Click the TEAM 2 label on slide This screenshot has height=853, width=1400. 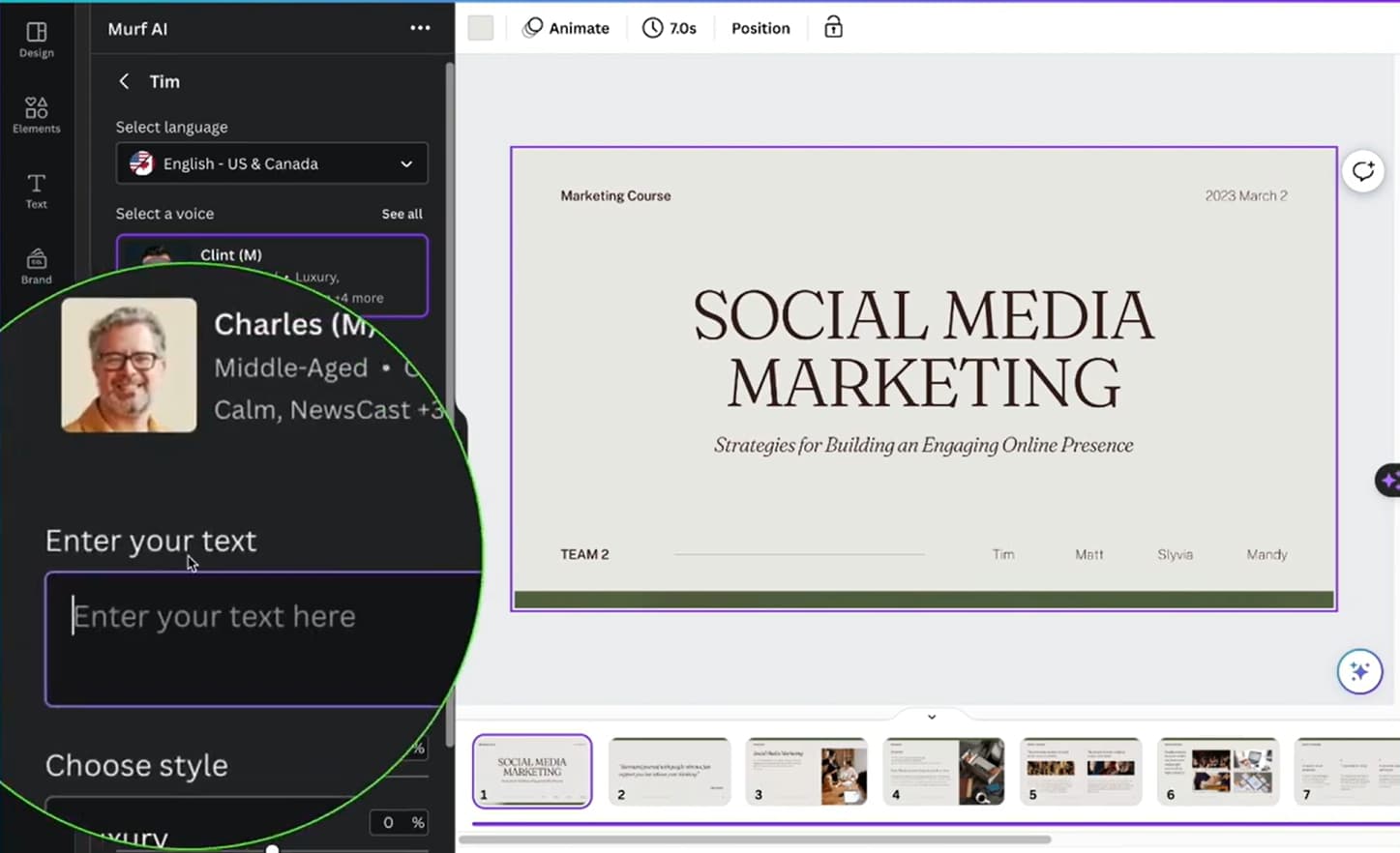pyautogui.click(x=584, y=554)
